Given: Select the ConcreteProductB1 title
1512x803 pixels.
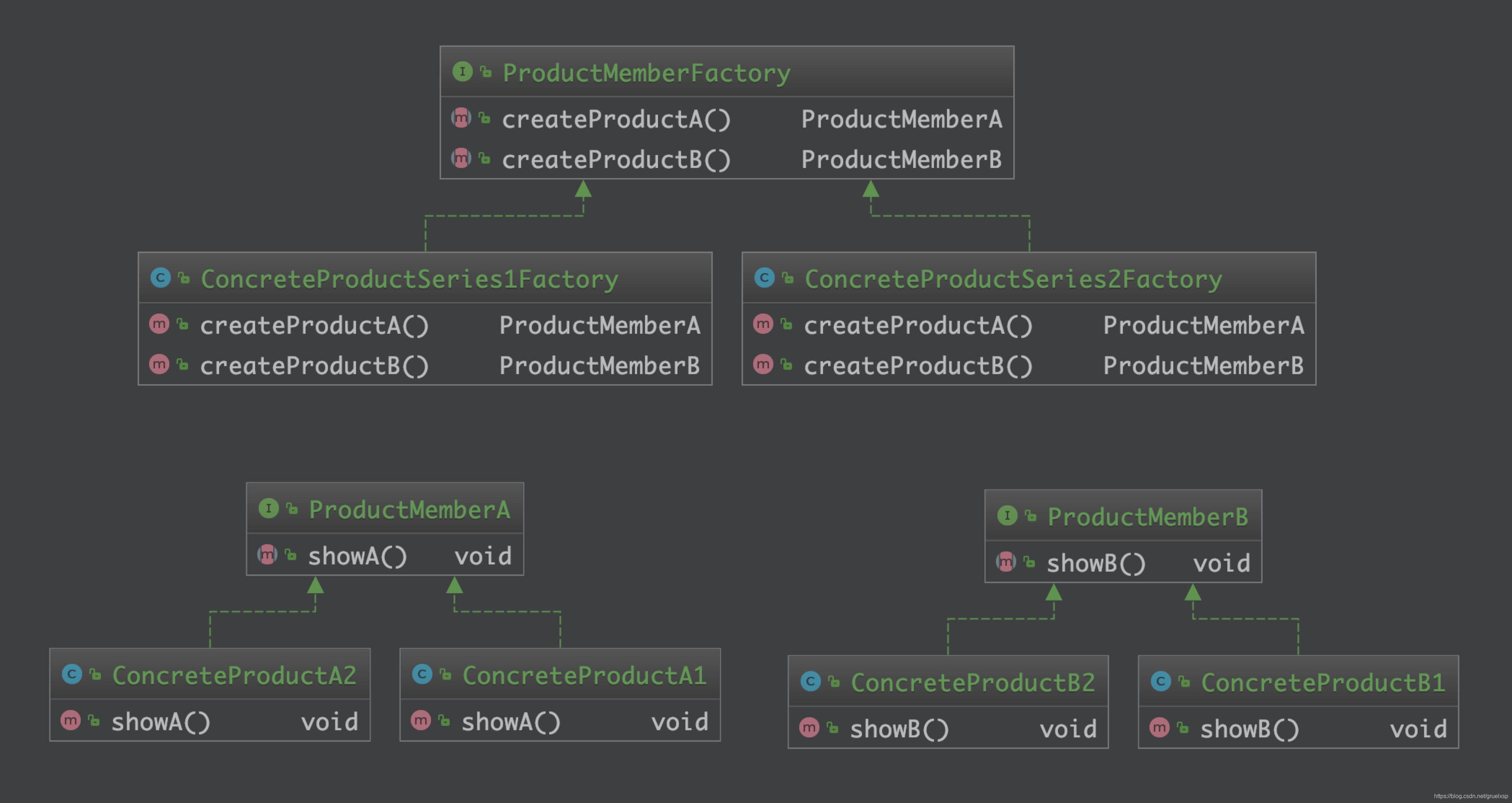Looking at the screenshot, I should 1323,683.
